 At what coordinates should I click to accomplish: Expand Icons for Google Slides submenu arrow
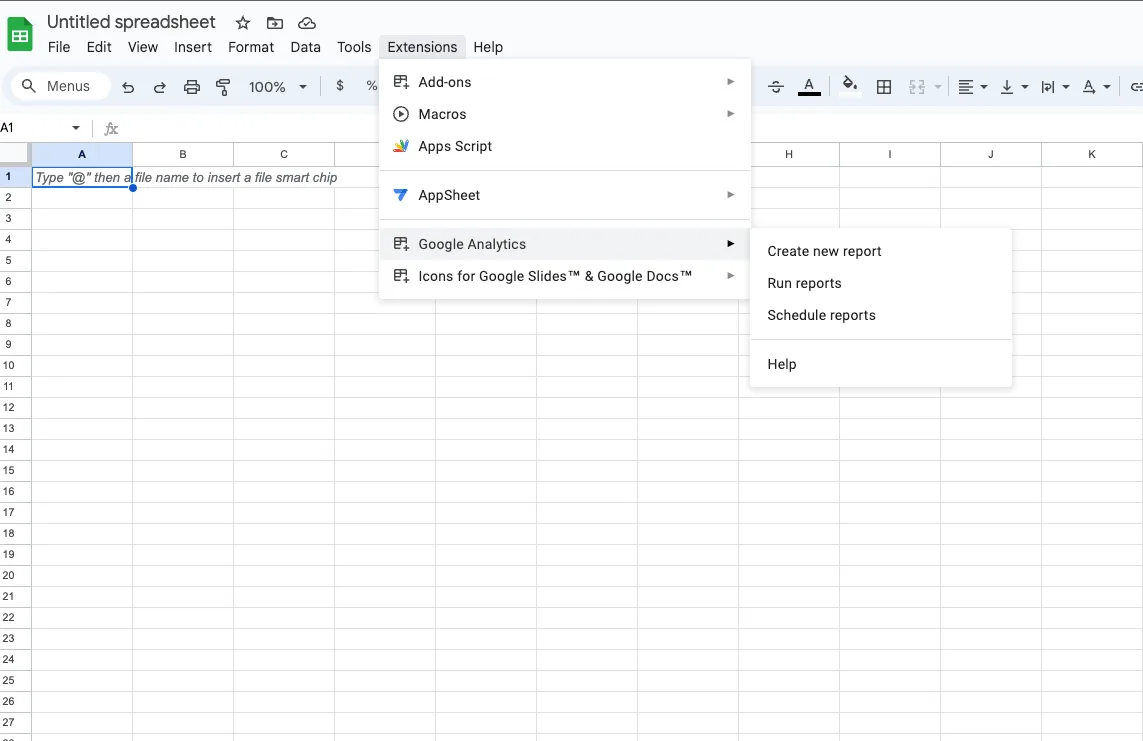pos(730,275)
